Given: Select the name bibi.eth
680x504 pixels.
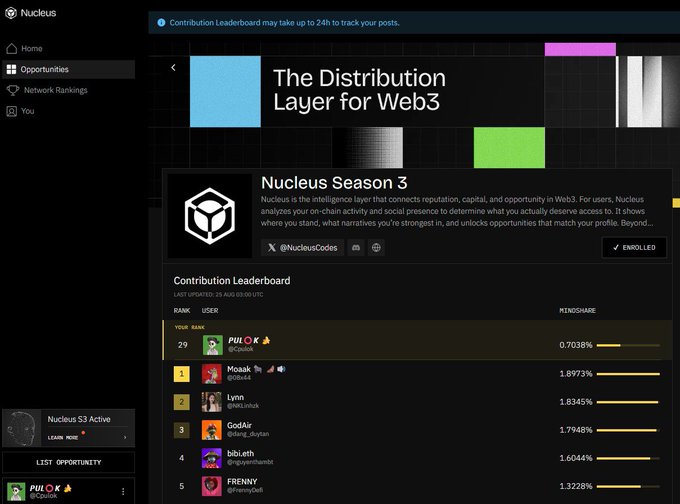Looking at the screenshot, I should pyautogui.click(x=240, y=454).
